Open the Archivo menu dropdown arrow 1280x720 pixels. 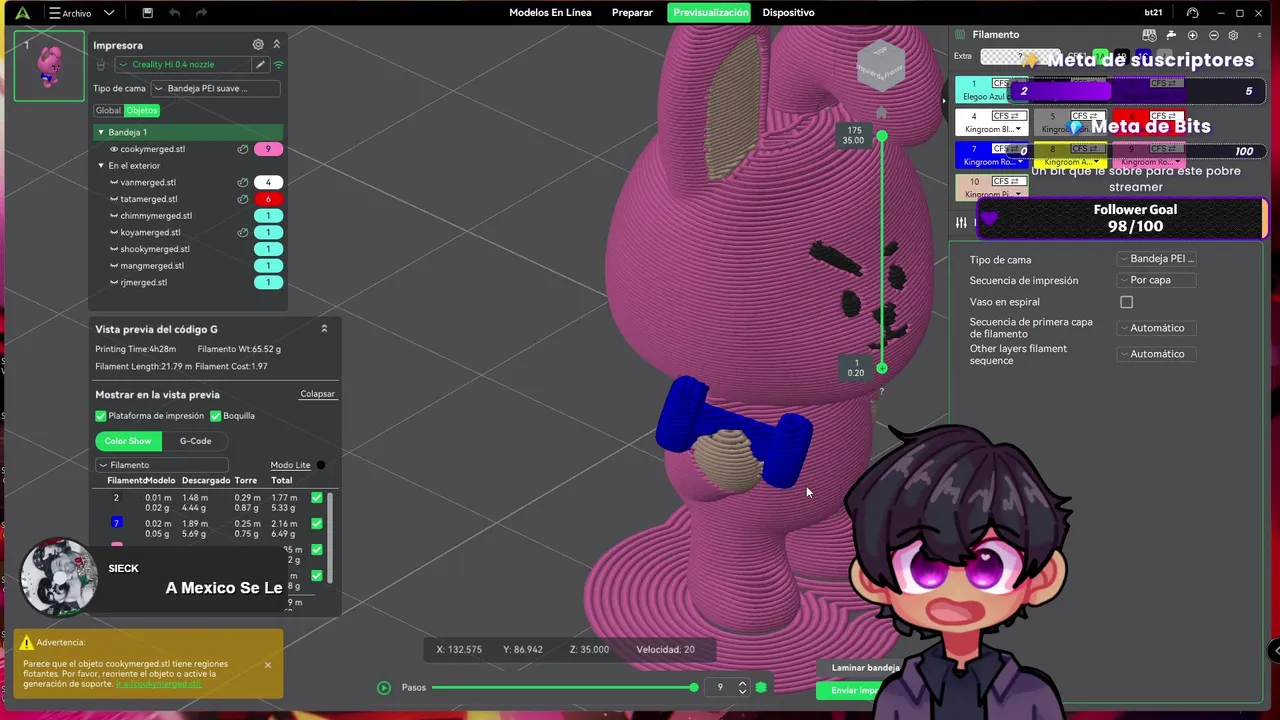[x=109, y=13]
